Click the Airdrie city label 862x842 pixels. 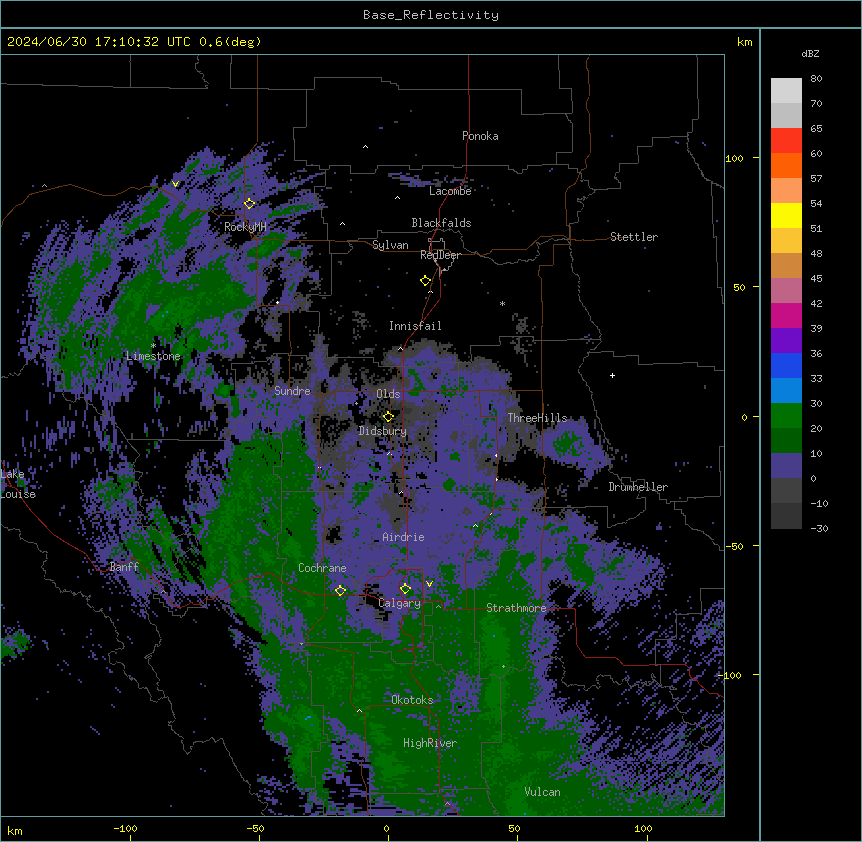(403, 537)
